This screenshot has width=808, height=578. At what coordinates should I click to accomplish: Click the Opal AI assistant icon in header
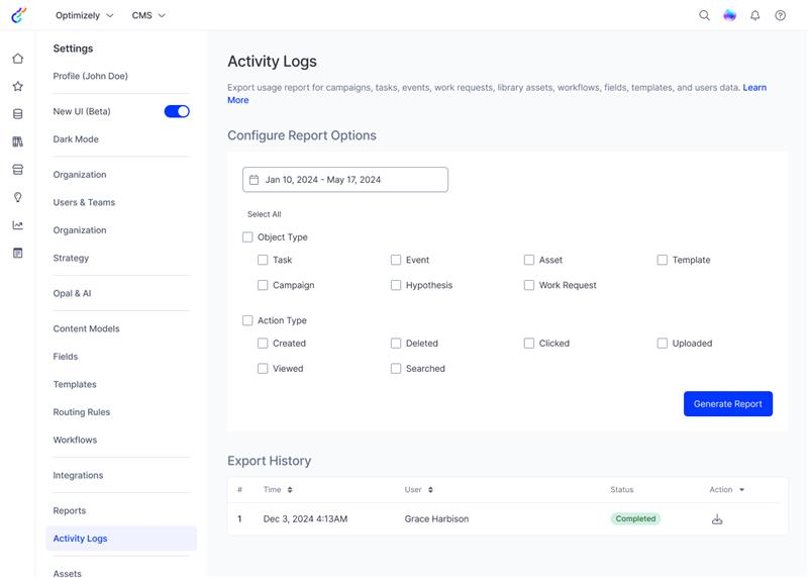click(730, 16)
